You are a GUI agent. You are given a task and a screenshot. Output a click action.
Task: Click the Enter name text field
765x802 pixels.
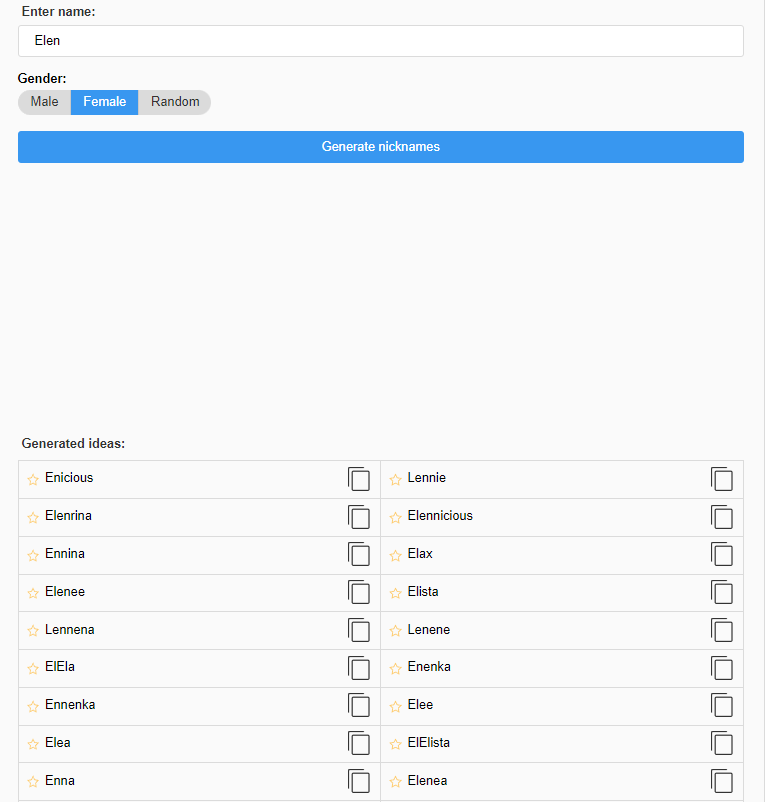coord(380,41)
